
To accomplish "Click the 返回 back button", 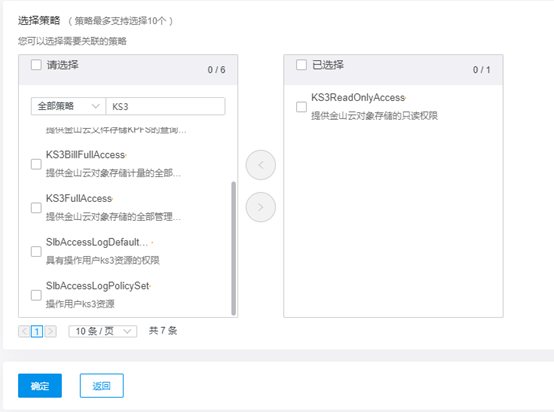I will pos(102,386).
